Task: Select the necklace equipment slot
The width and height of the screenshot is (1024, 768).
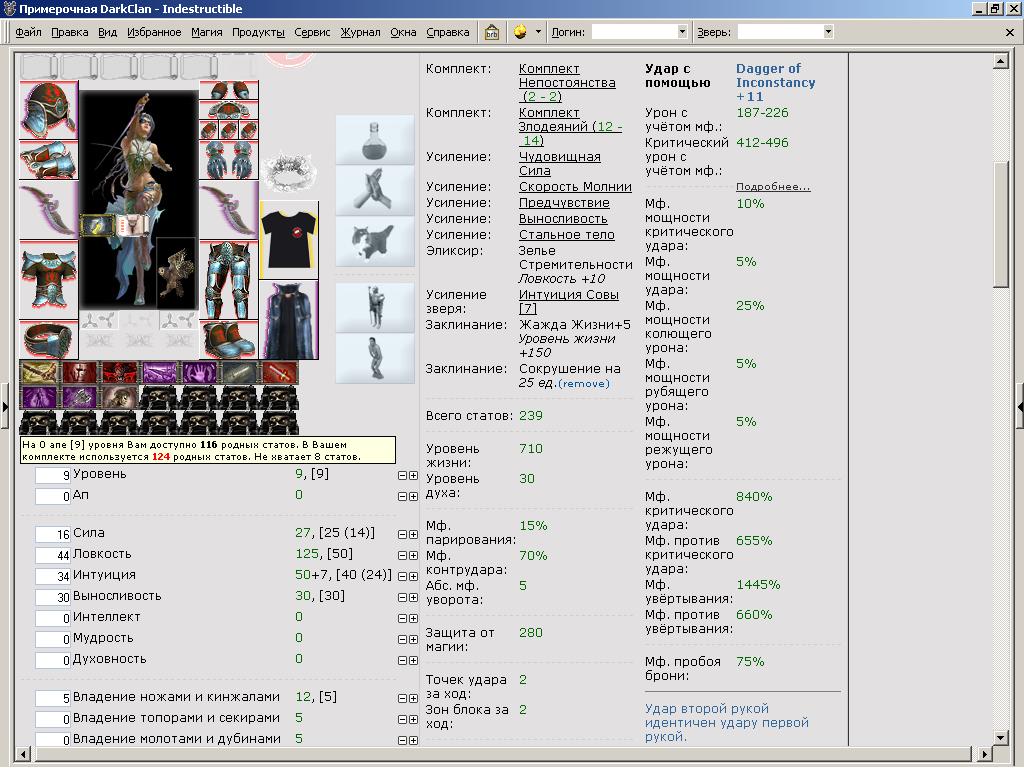Action: 229,109
